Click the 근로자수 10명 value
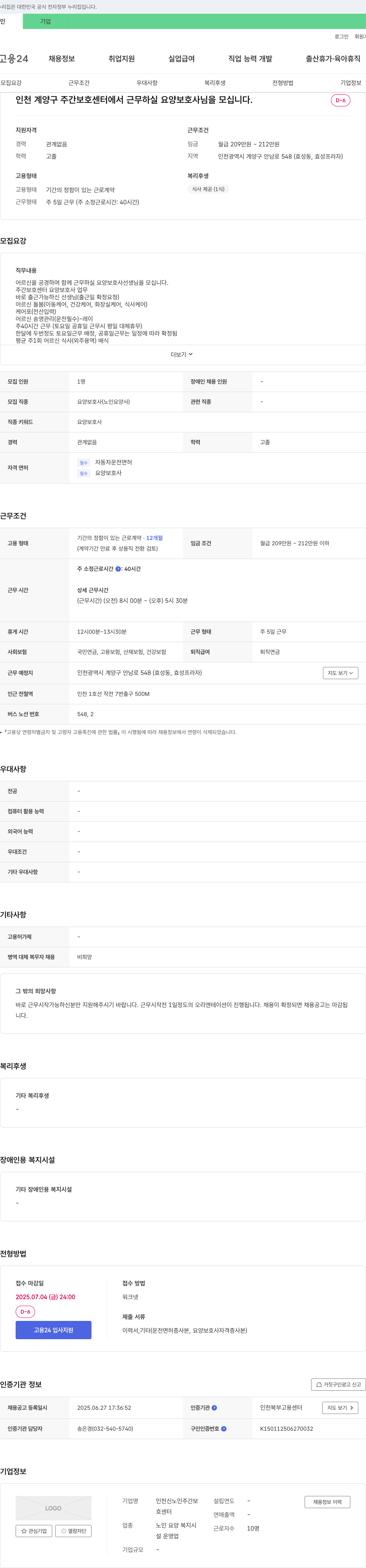 pyautogui.click(x=253, y=1528)
